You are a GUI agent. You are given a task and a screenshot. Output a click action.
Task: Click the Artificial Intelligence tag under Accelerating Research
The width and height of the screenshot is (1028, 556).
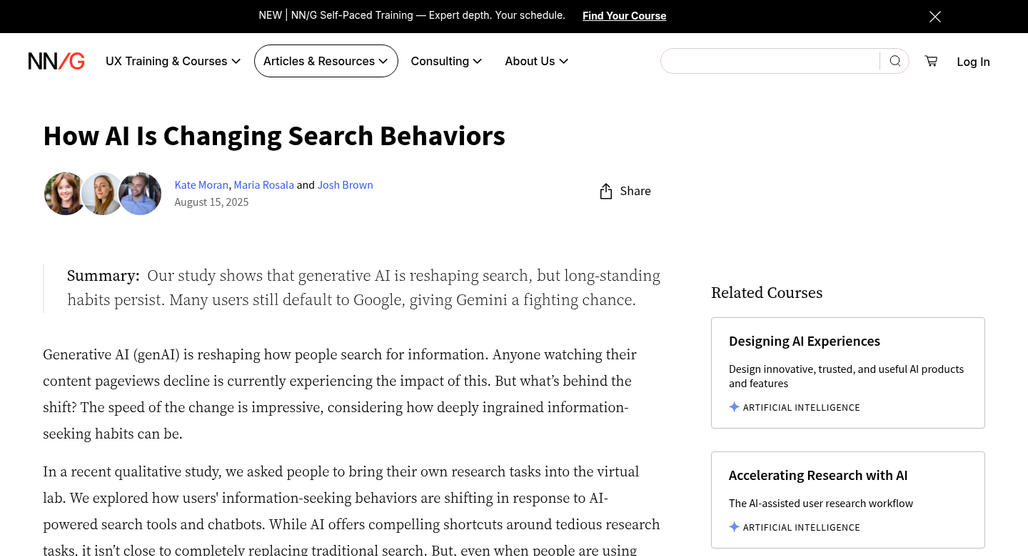pyautogui.click(x=795, y=527)
